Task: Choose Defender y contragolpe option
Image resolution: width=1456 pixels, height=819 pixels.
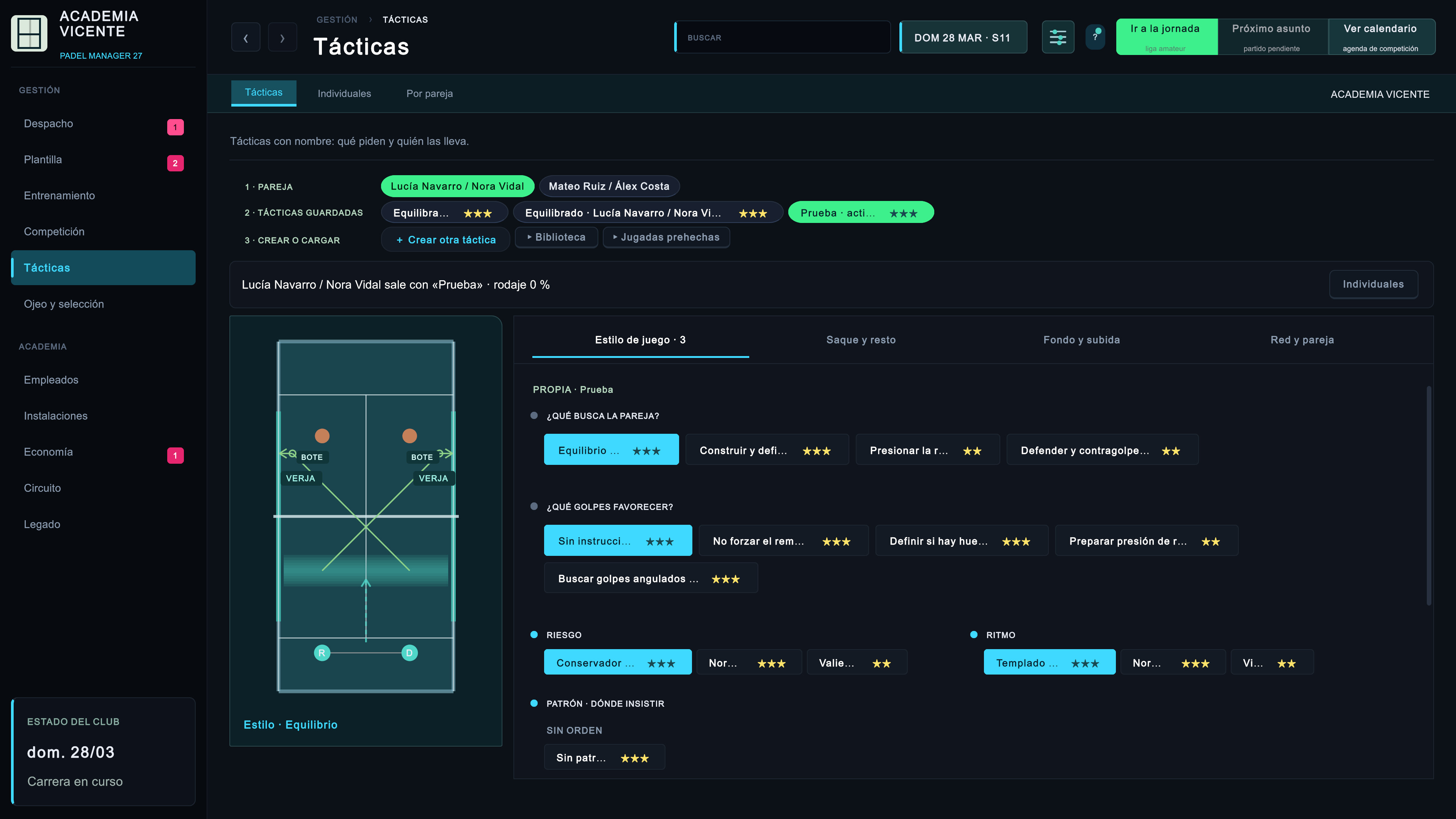Action: [1102, 450]
